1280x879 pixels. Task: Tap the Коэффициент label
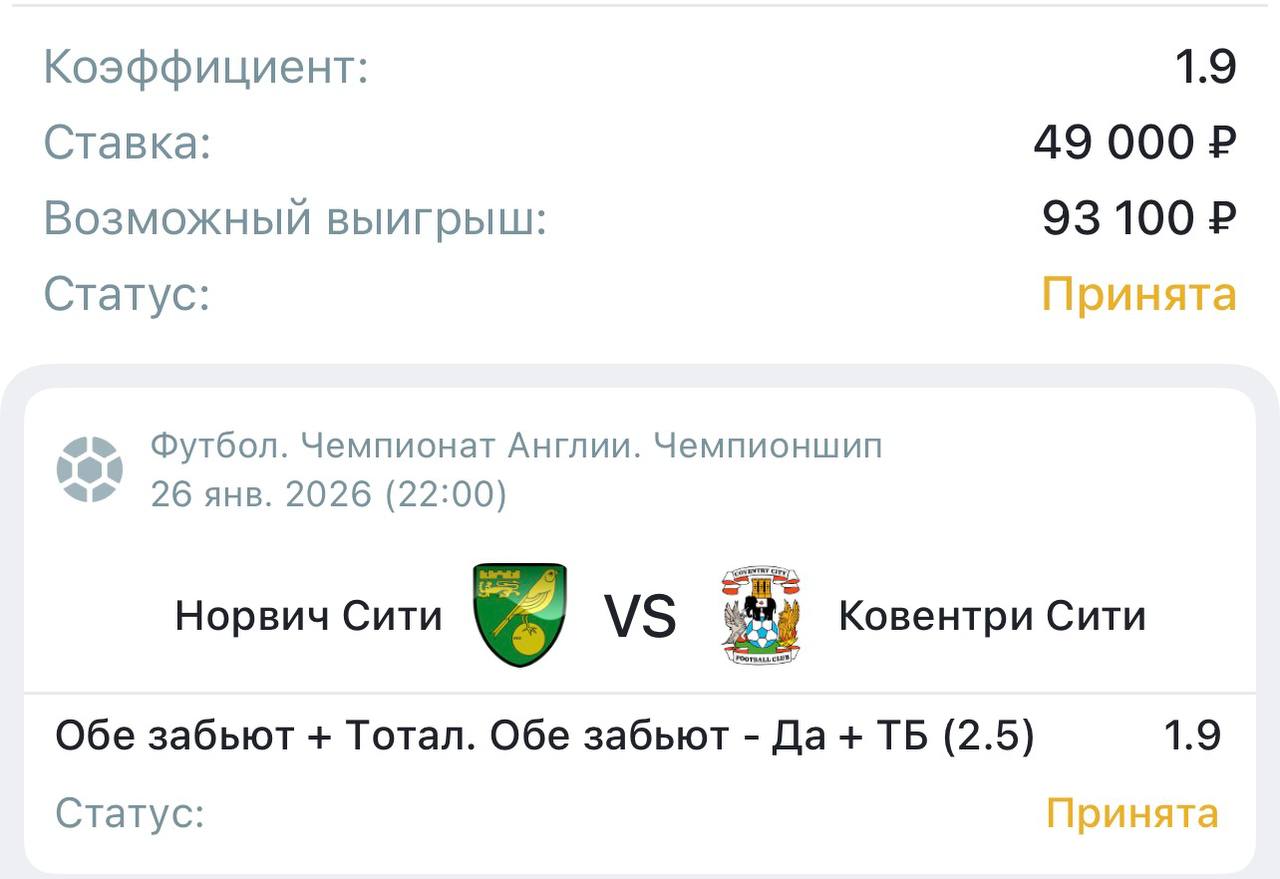206,68
